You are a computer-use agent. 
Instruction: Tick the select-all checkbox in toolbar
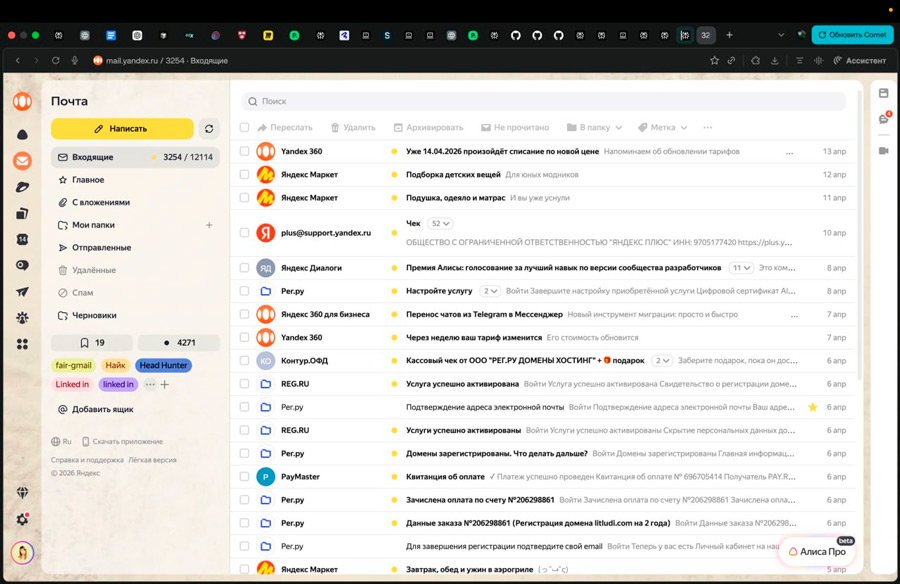click(x=244, y=128)
